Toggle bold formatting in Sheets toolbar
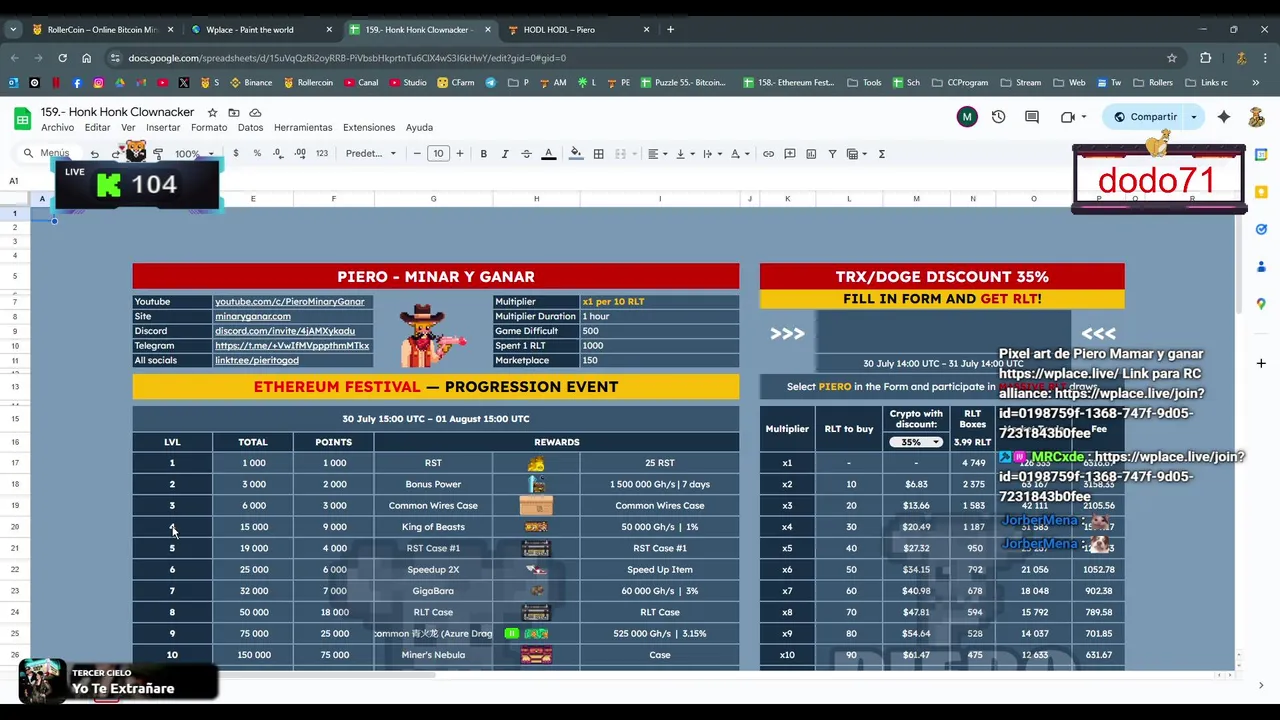This screenshot has height=720, width=1280. coord(483,154)
